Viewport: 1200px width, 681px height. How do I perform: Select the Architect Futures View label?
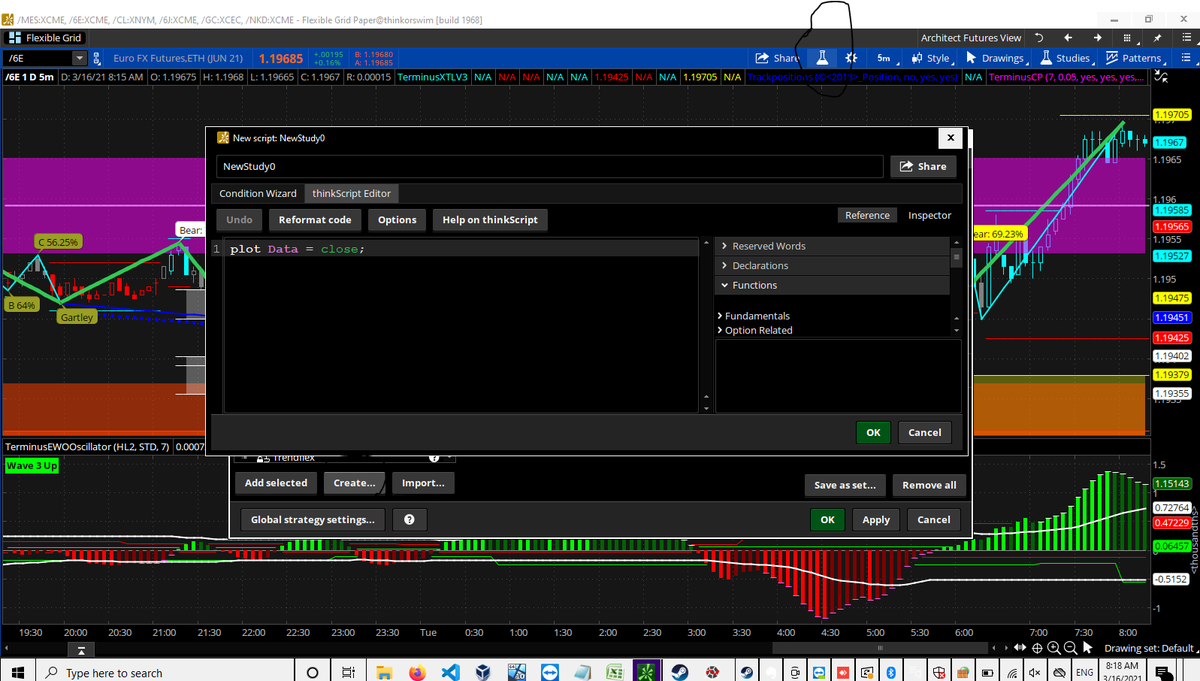(x=971, y=38)
